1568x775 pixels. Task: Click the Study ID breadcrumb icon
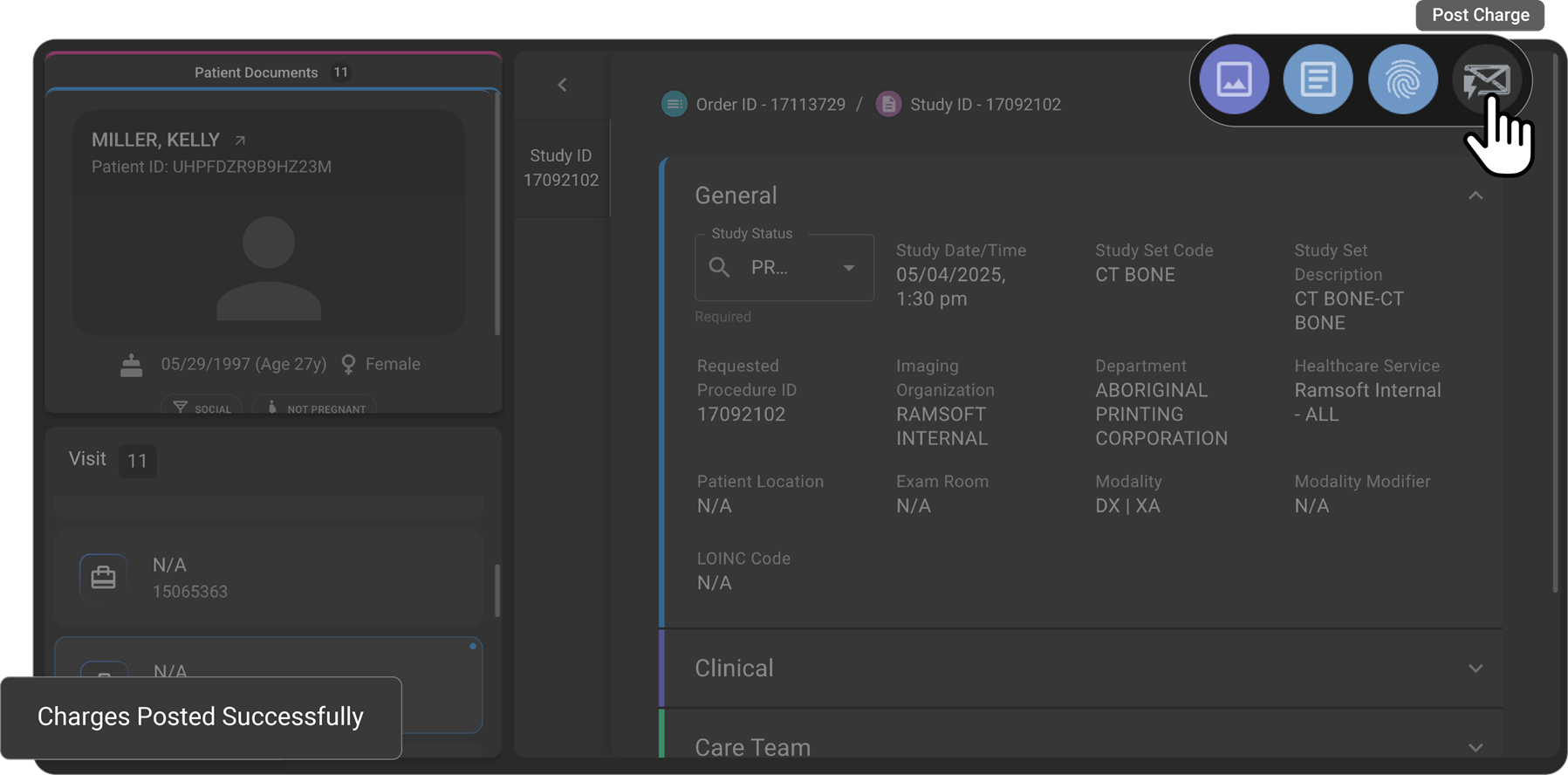(888, 105)
